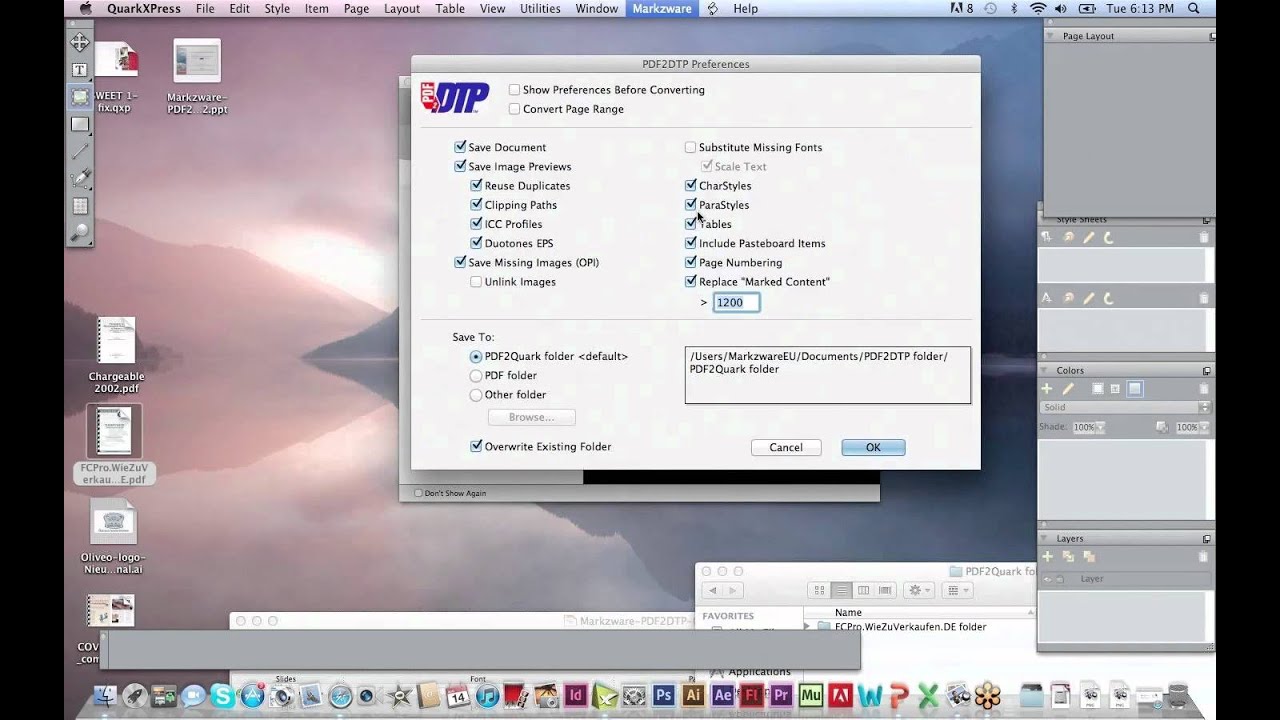Uncheck Reuse Duplicates checkbox
Viewport: 1280px width, 720px height.
476,185
